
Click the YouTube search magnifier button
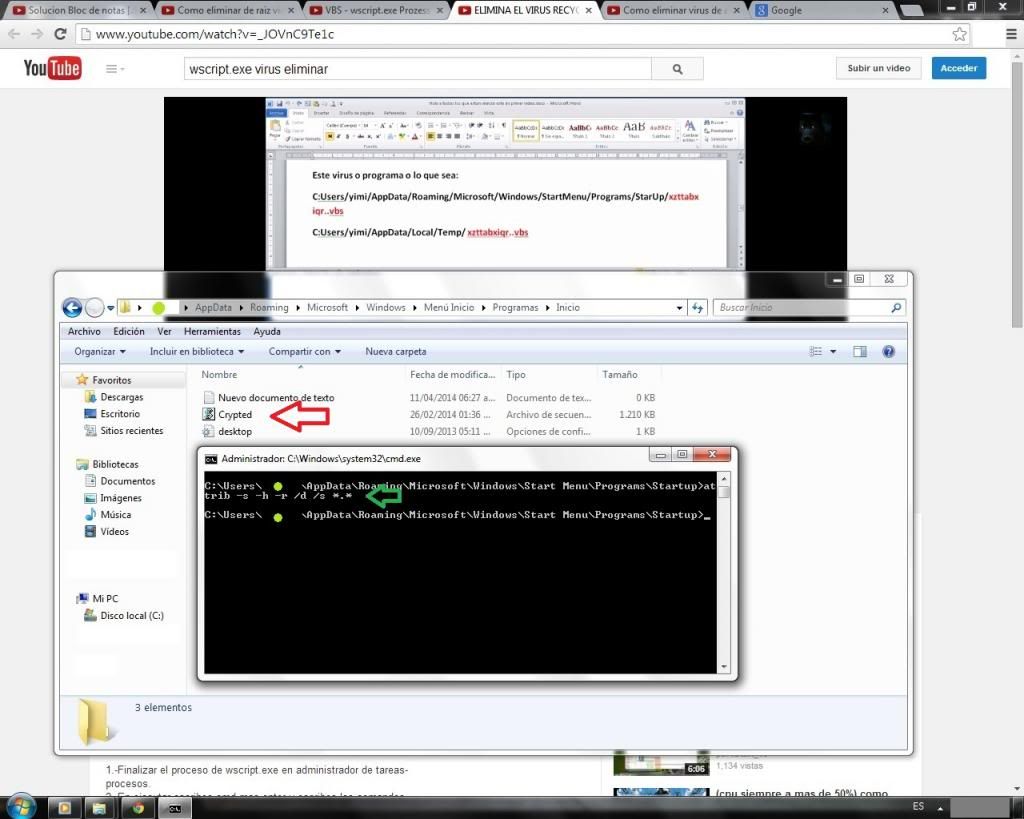pos(677,69)
